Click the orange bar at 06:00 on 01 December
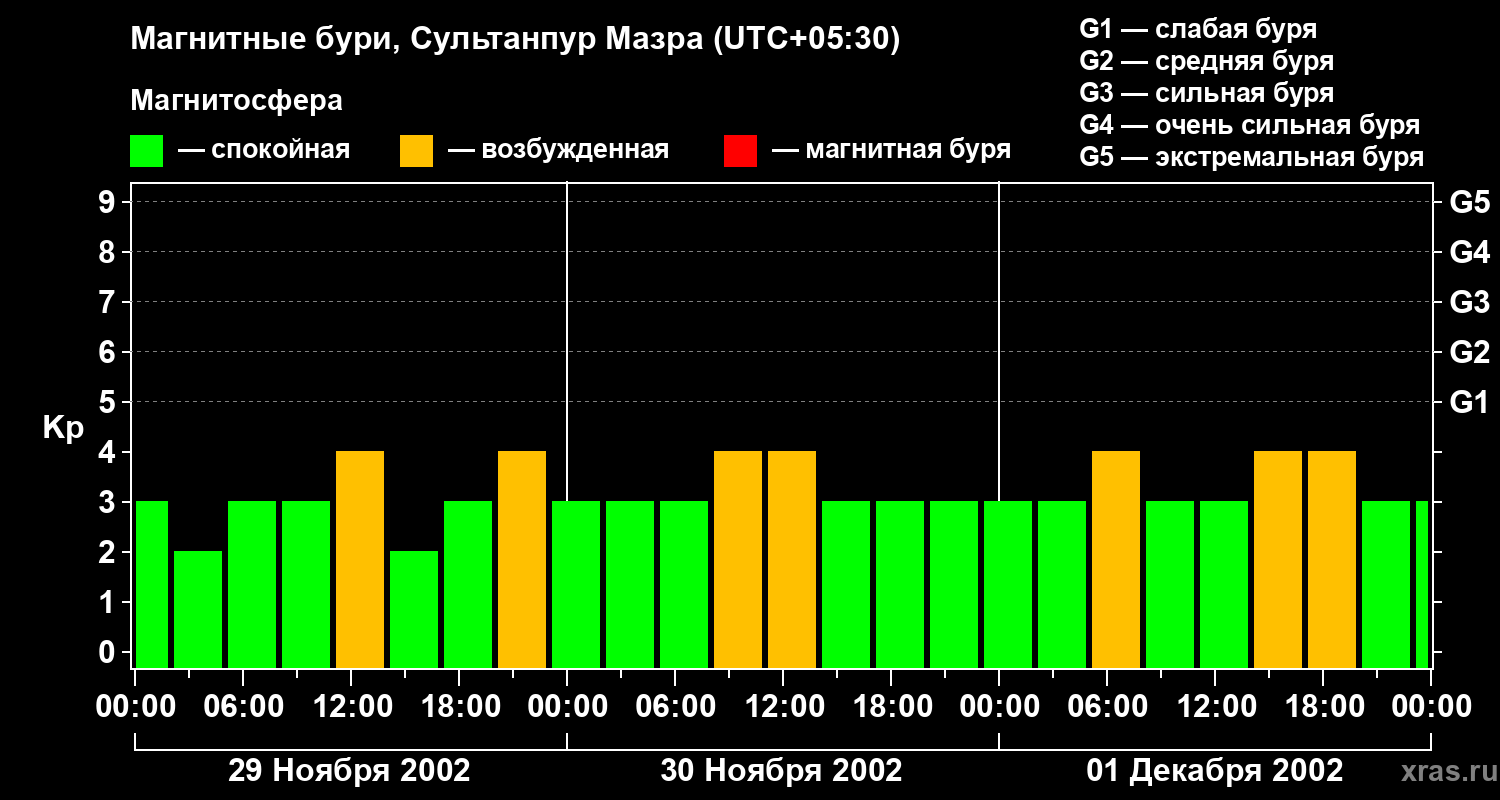Viewport: 1500px width, 800px height. tap(1116, 560)
